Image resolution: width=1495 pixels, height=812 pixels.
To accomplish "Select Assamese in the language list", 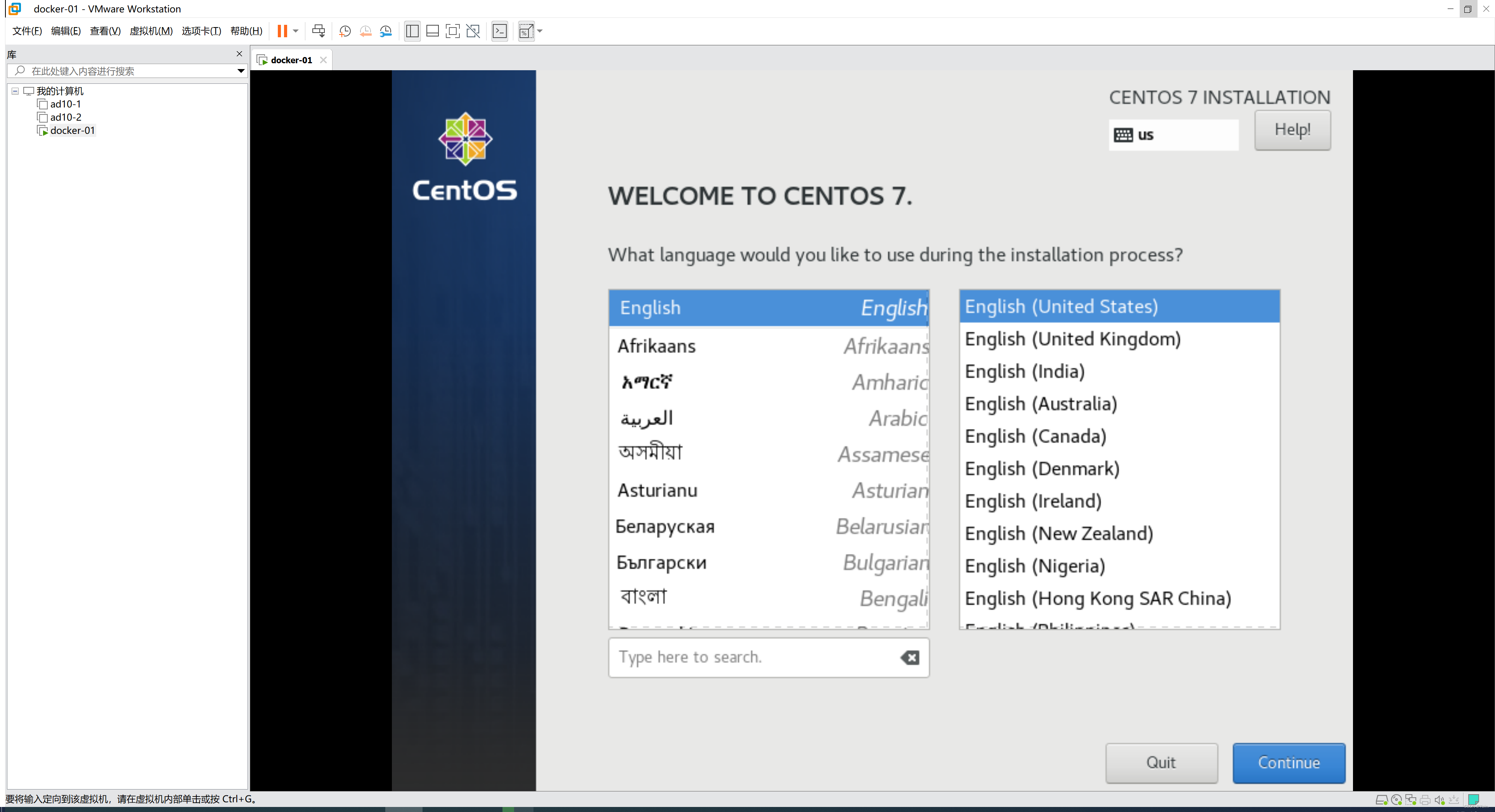I will coord(768,454).
